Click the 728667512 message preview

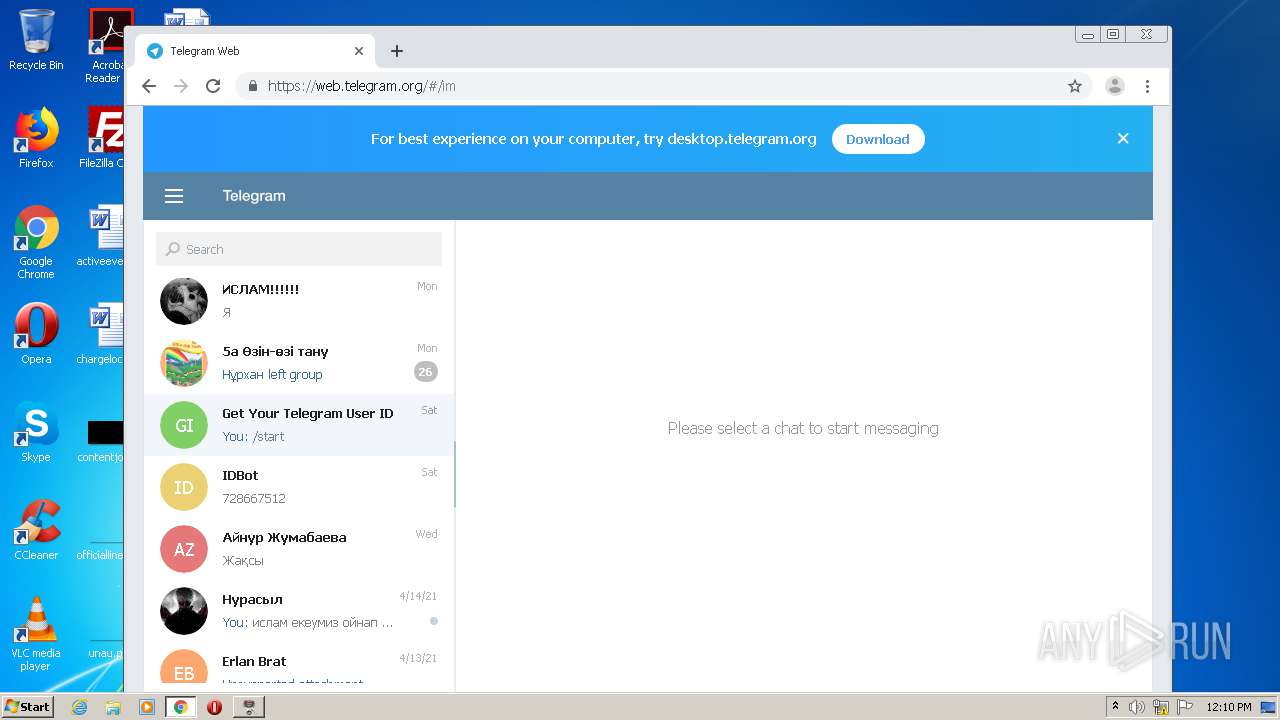[254, 498]
